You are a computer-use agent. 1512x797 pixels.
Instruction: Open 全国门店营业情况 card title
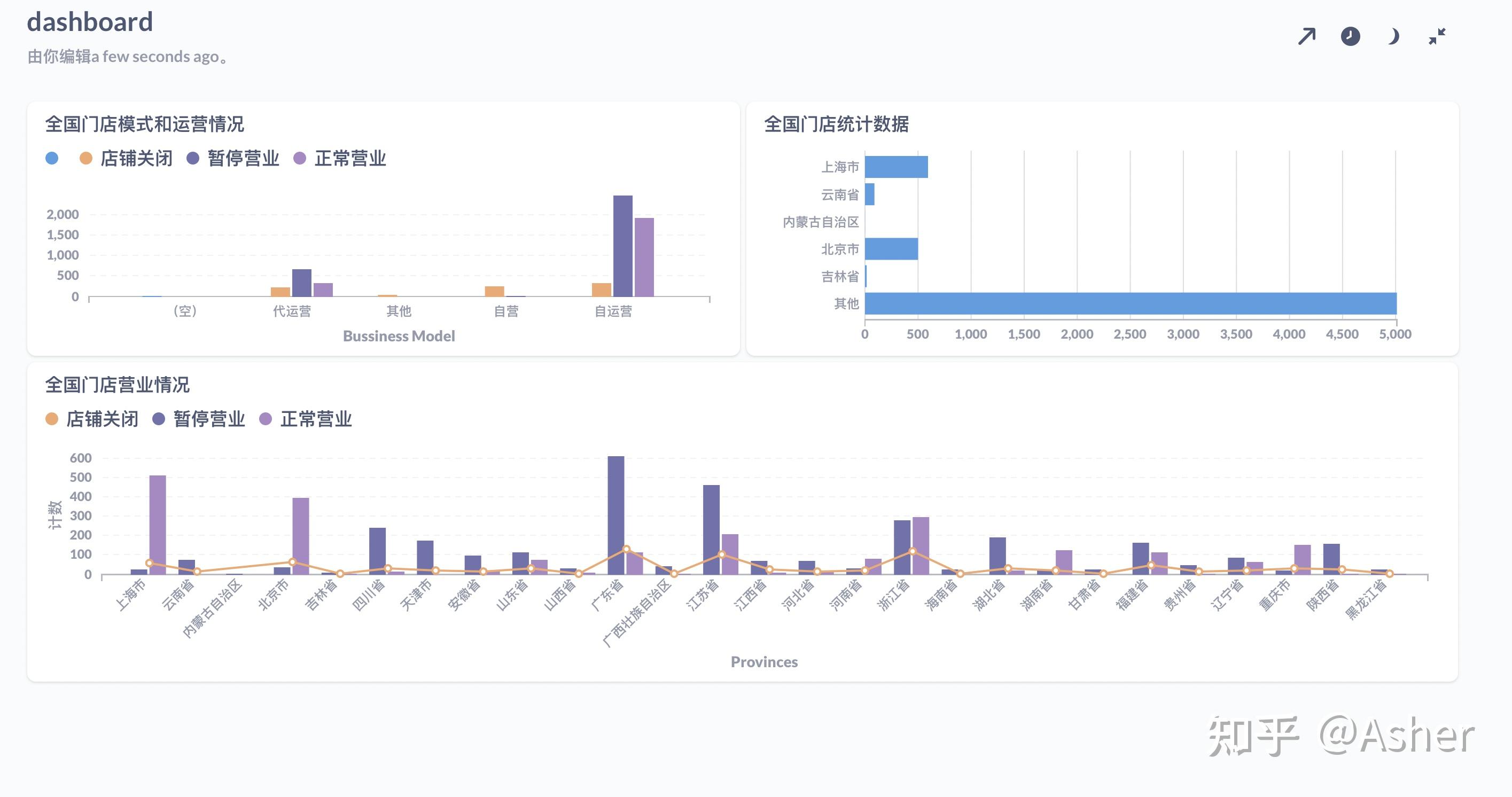118,385
